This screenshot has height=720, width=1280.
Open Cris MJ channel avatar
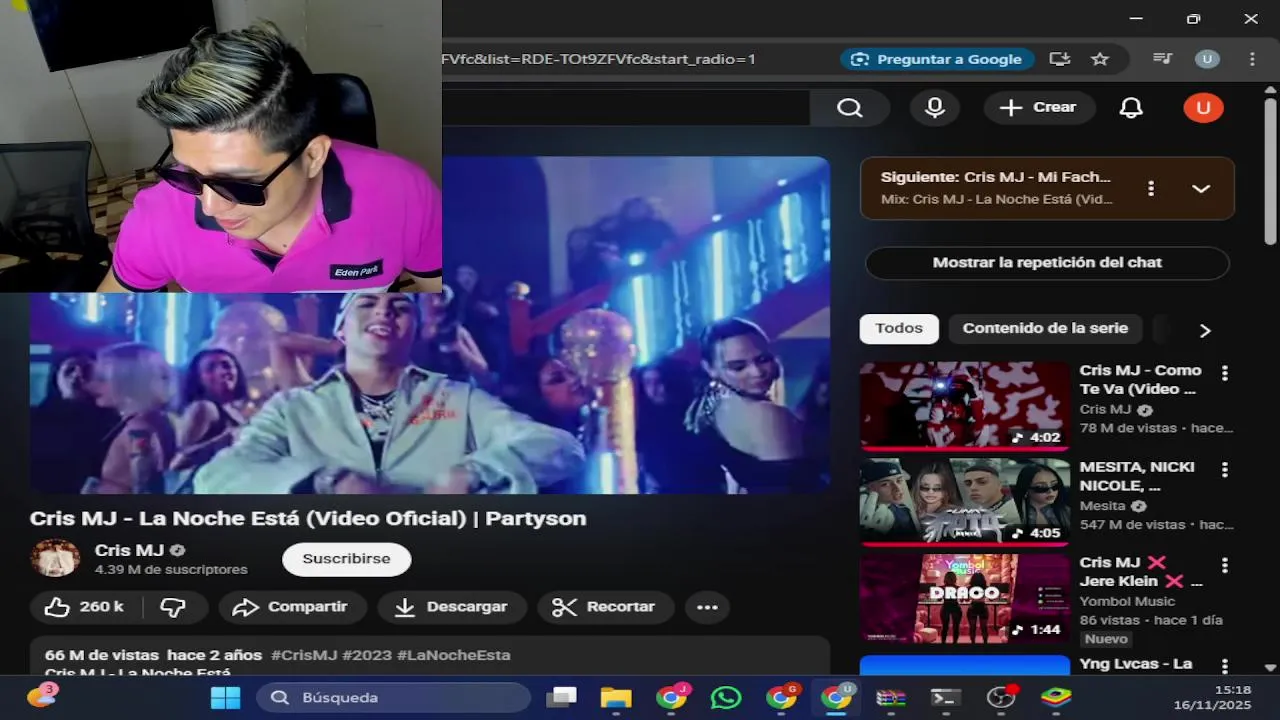[55, 558]
